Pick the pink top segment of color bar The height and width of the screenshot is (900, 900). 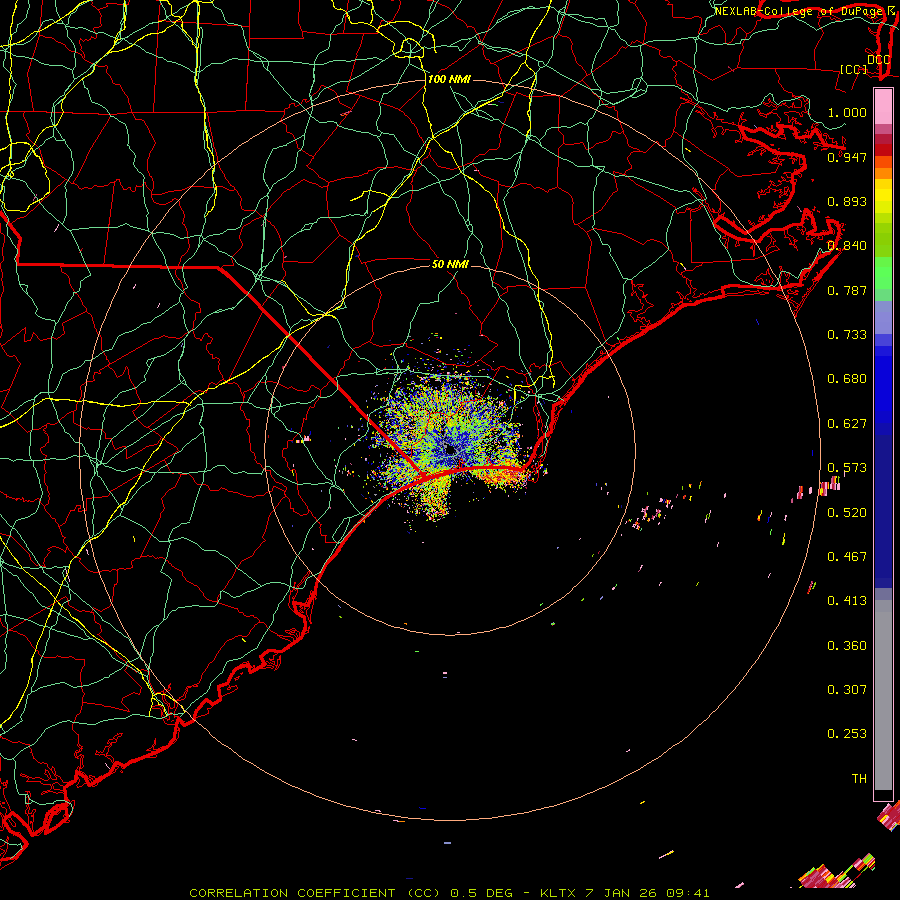coord(883,107)
